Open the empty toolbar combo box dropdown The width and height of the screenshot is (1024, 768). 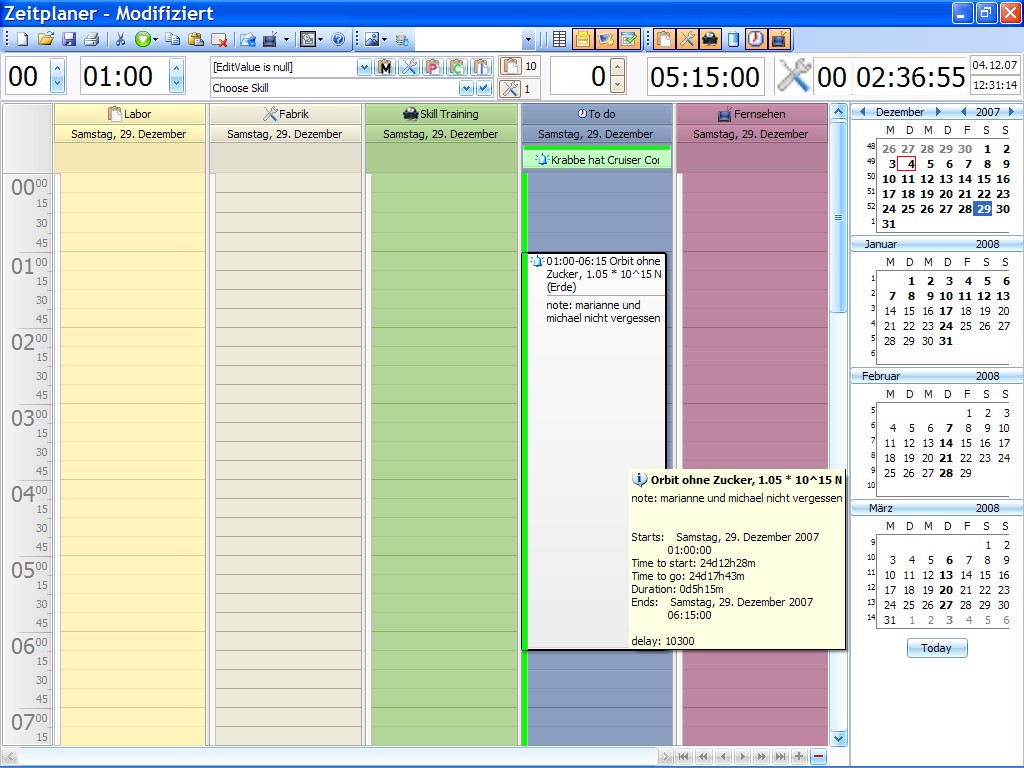pyautogui.click(x=528, y=40)
